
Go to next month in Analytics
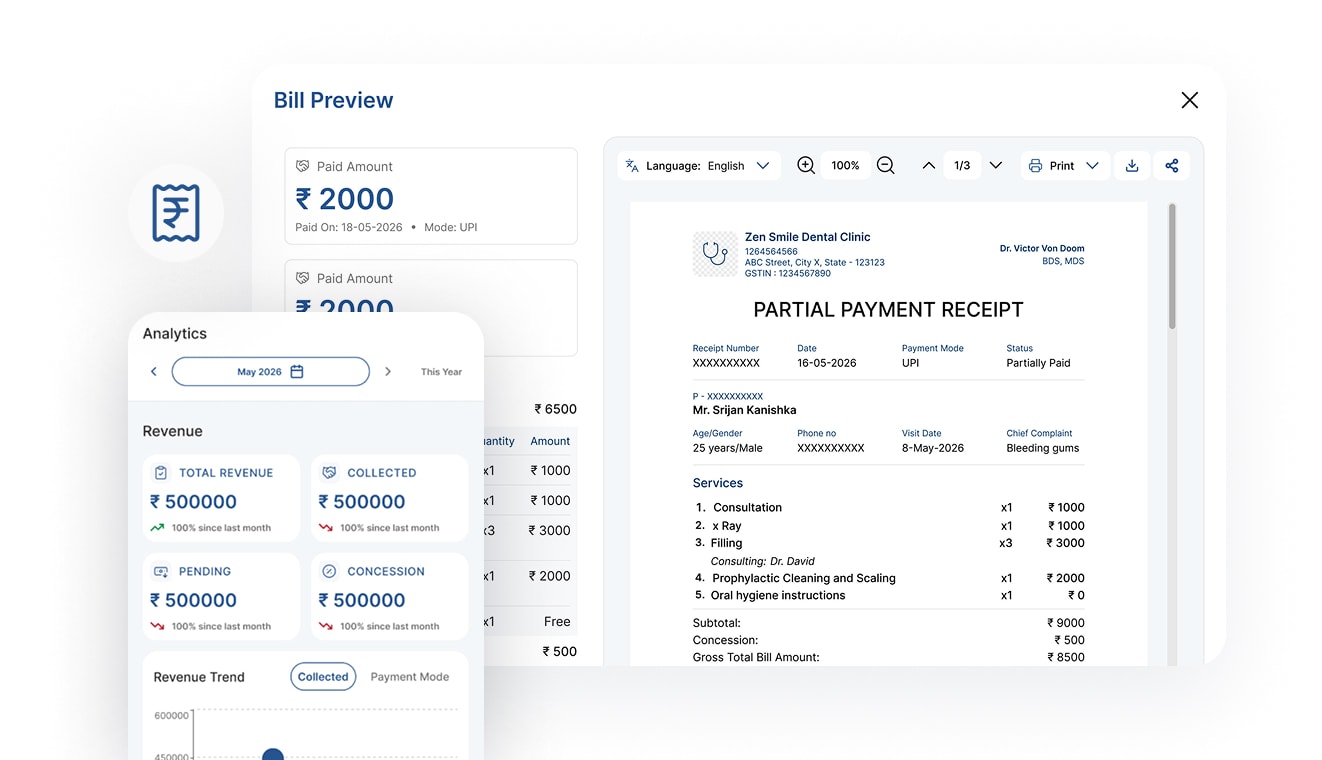coord(388,372)
